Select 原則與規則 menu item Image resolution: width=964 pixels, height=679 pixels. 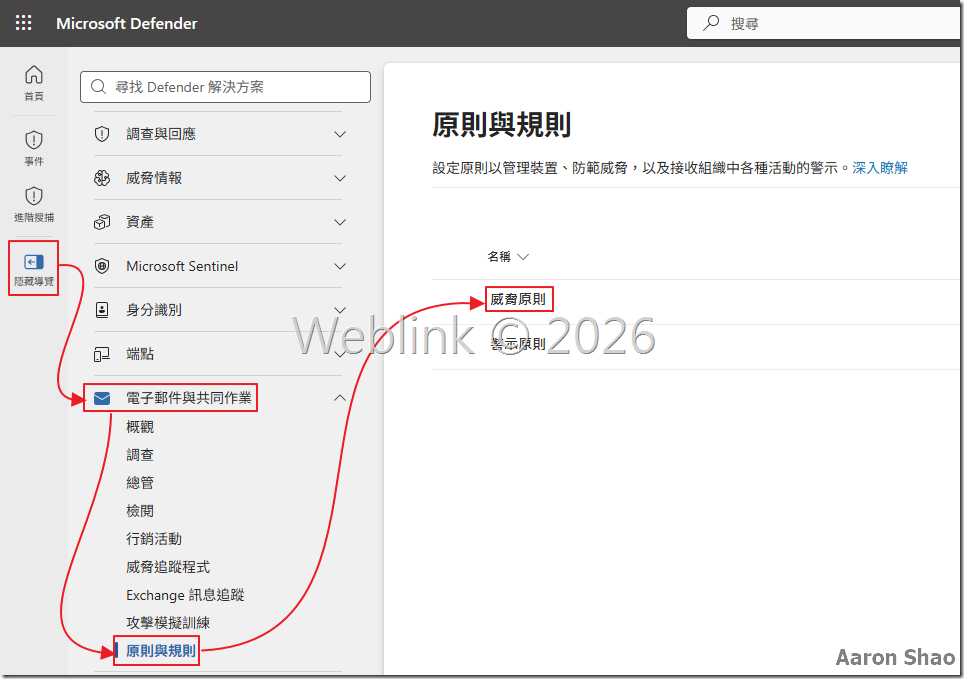161,651
